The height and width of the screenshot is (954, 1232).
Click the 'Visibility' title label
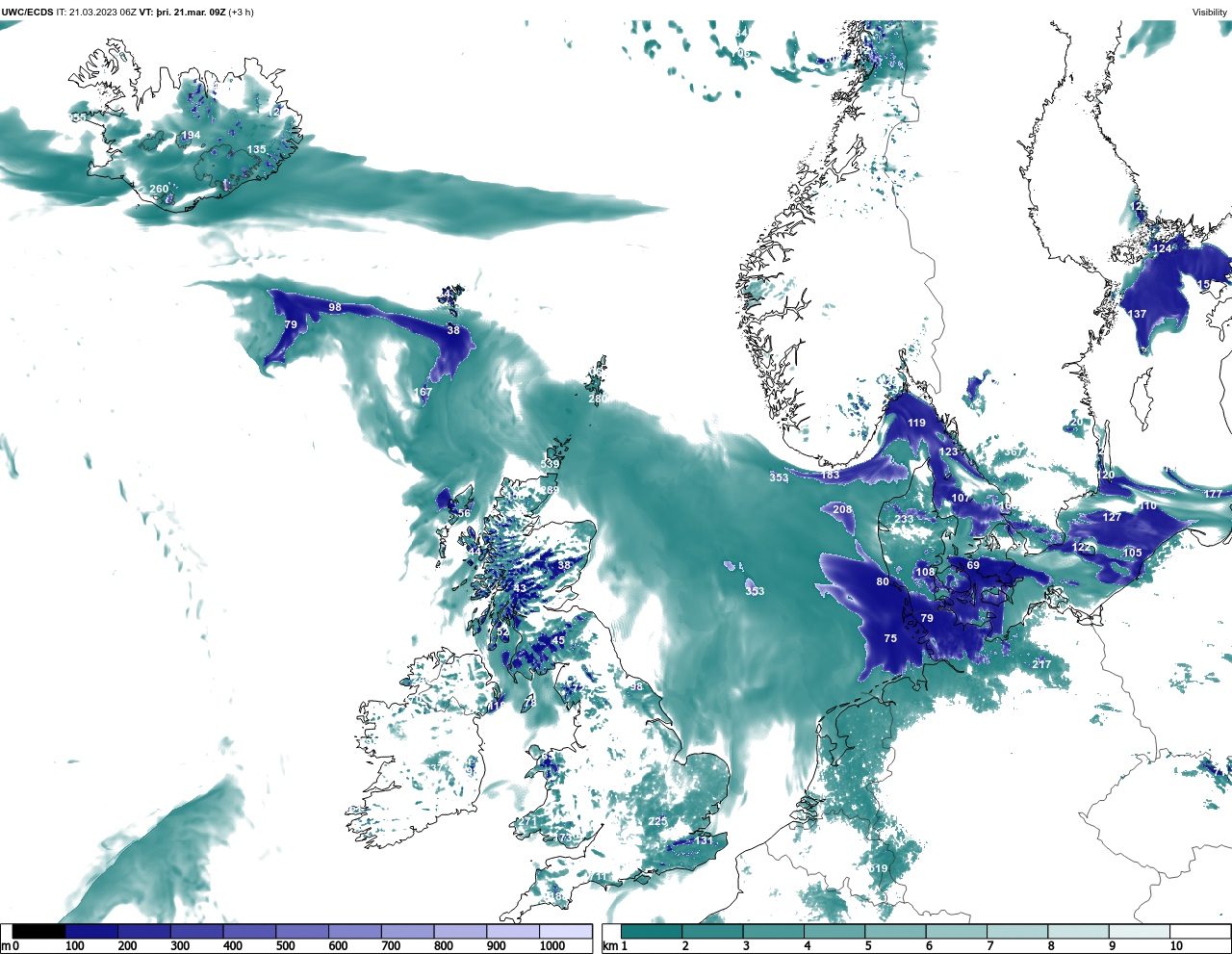[1210, 12]
